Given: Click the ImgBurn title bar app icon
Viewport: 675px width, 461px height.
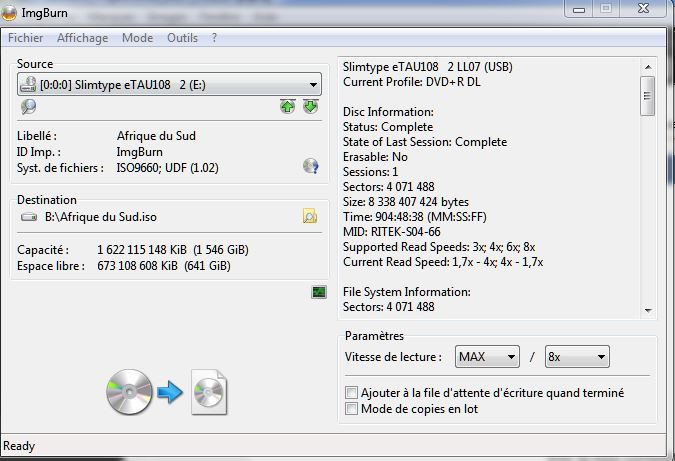Looking at the screenshot, I should tap(9, 13).
